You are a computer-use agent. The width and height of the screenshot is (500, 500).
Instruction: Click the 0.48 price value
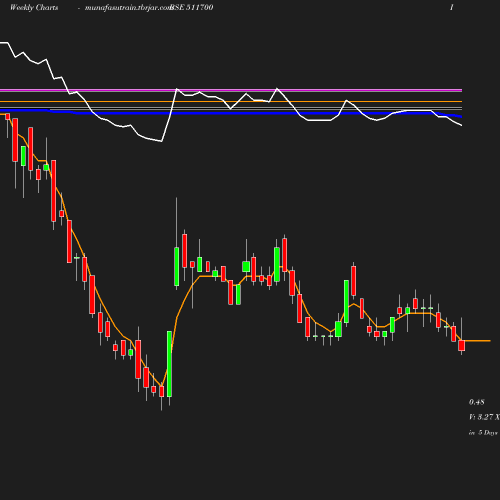[477, 402]
